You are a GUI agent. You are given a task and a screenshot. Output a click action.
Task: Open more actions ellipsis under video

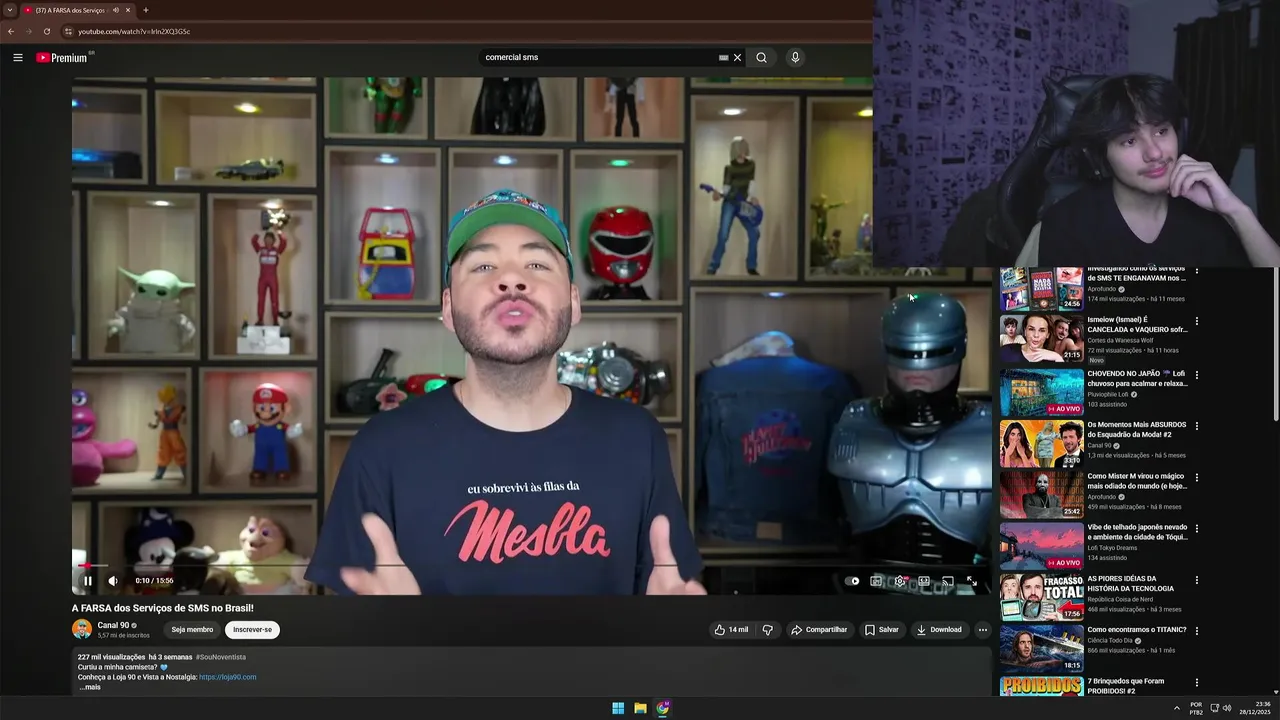(x=983, y=630)
